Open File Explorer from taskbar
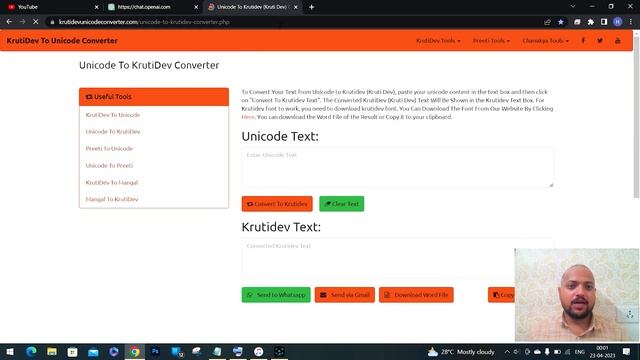 coord(52,351)
